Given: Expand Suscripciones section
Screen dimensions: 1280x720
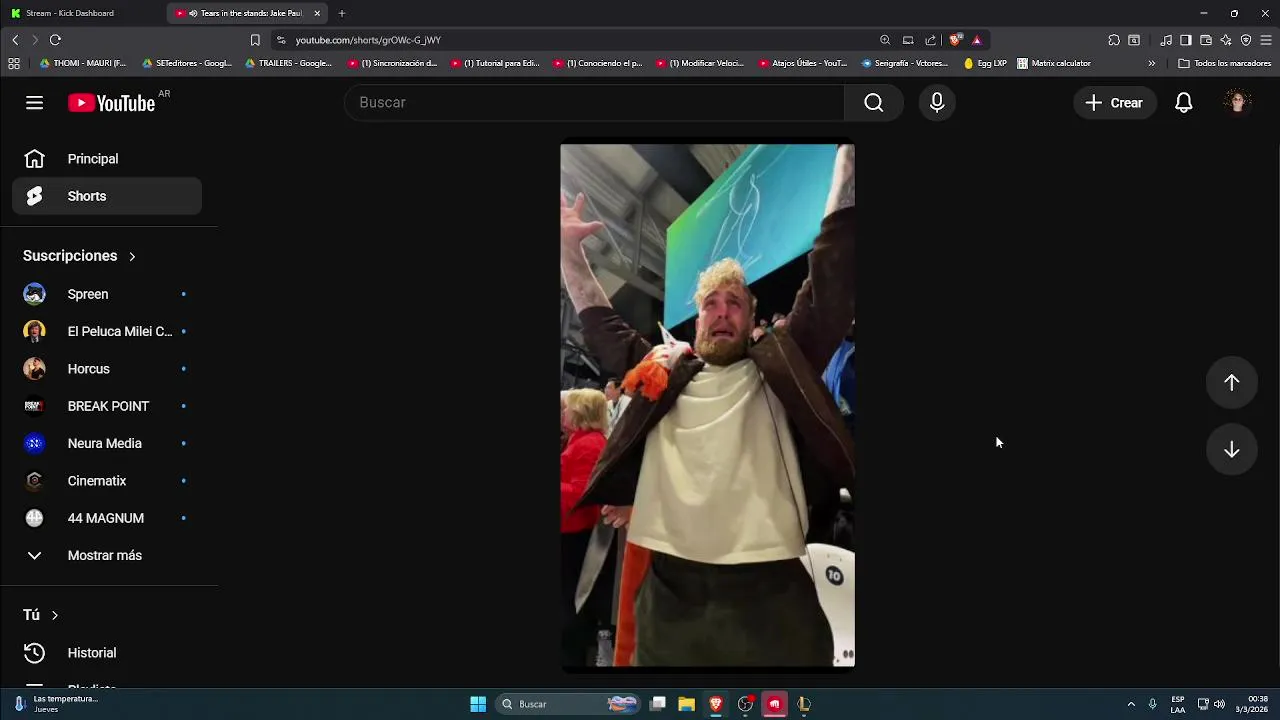Looking at the screenshot, I should pos(80,256).
